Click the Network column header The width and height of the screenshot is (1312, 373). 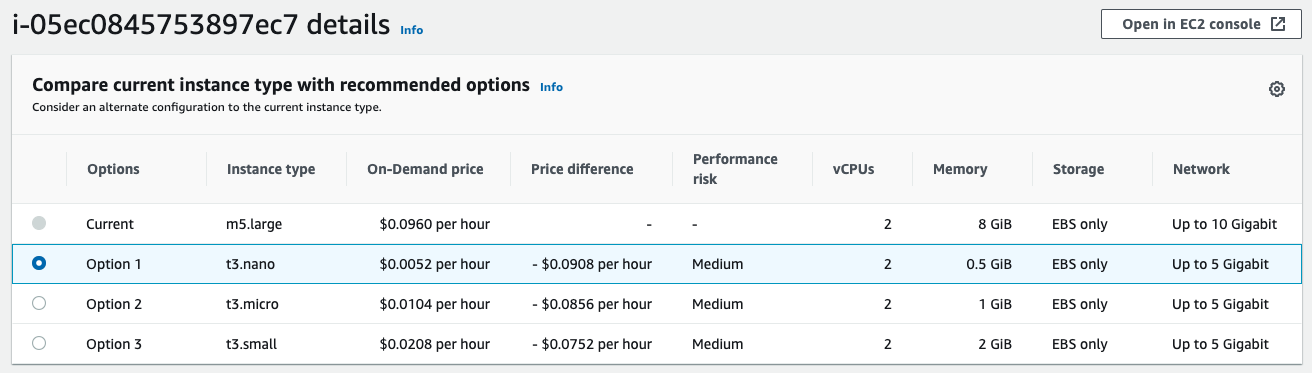pyautogui.click(x=1201, y=169)
